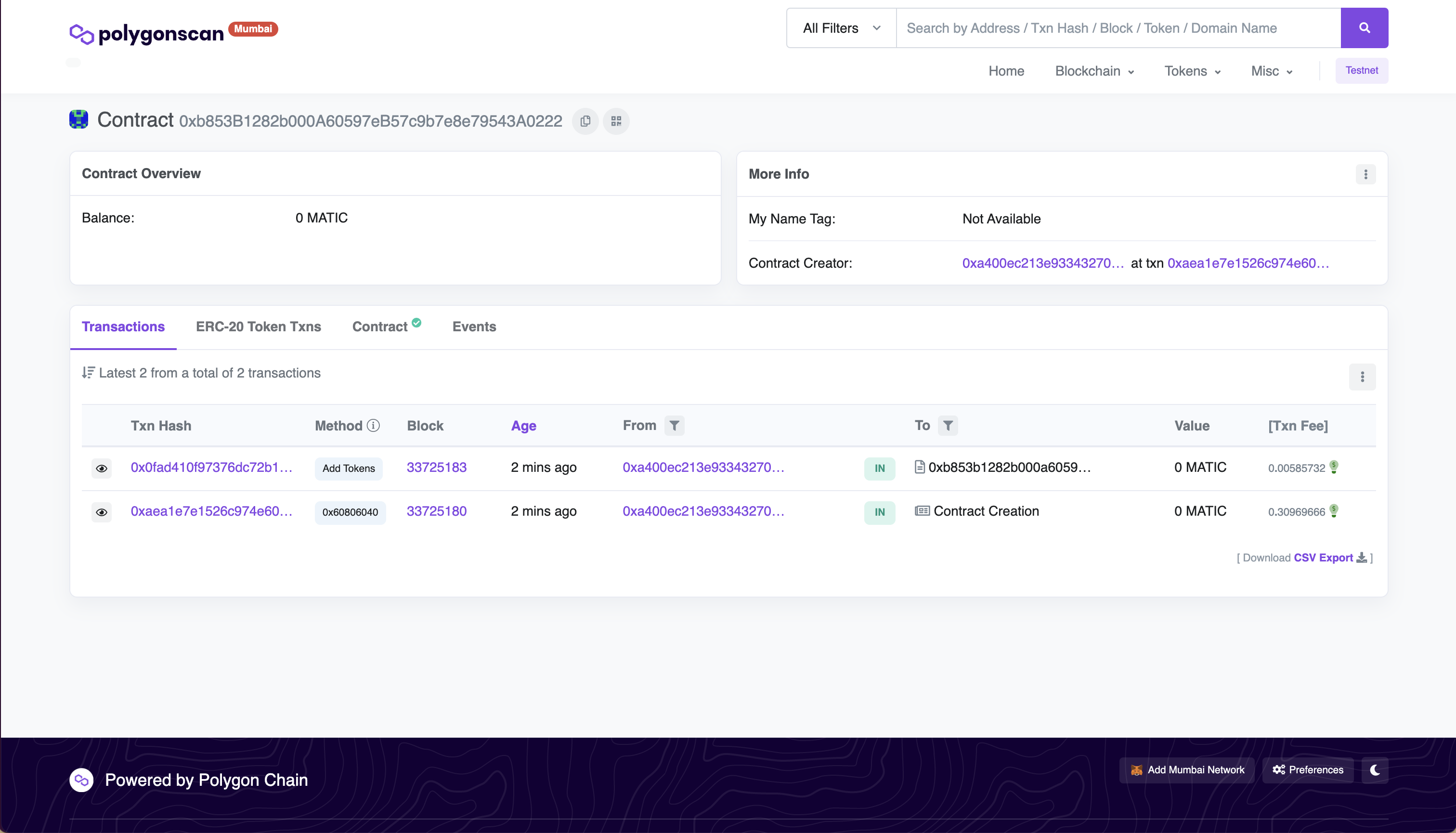1456x833 pixels.
Task: Focus the address search input field
Action: (1118, 28)
